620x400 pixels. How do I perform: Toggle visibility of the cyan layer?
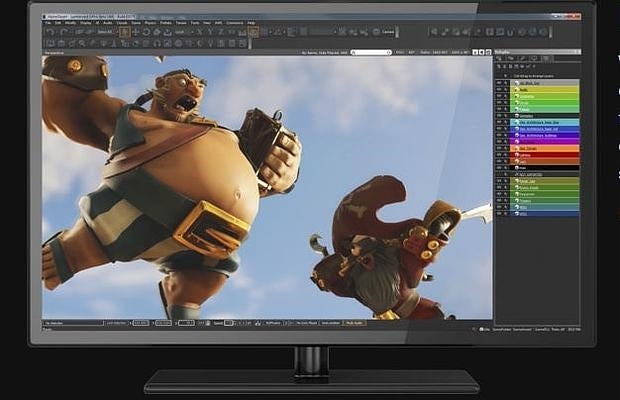(499, 123)
